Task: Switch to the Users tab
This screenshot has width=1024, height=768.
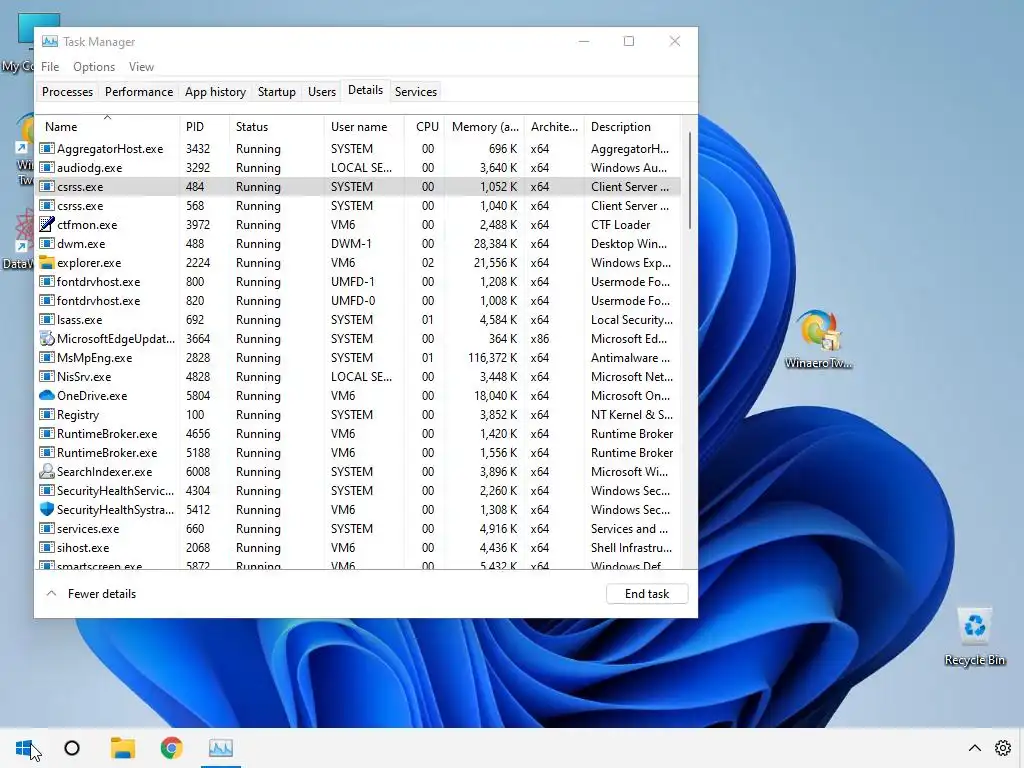Action: tap(322, 92)
